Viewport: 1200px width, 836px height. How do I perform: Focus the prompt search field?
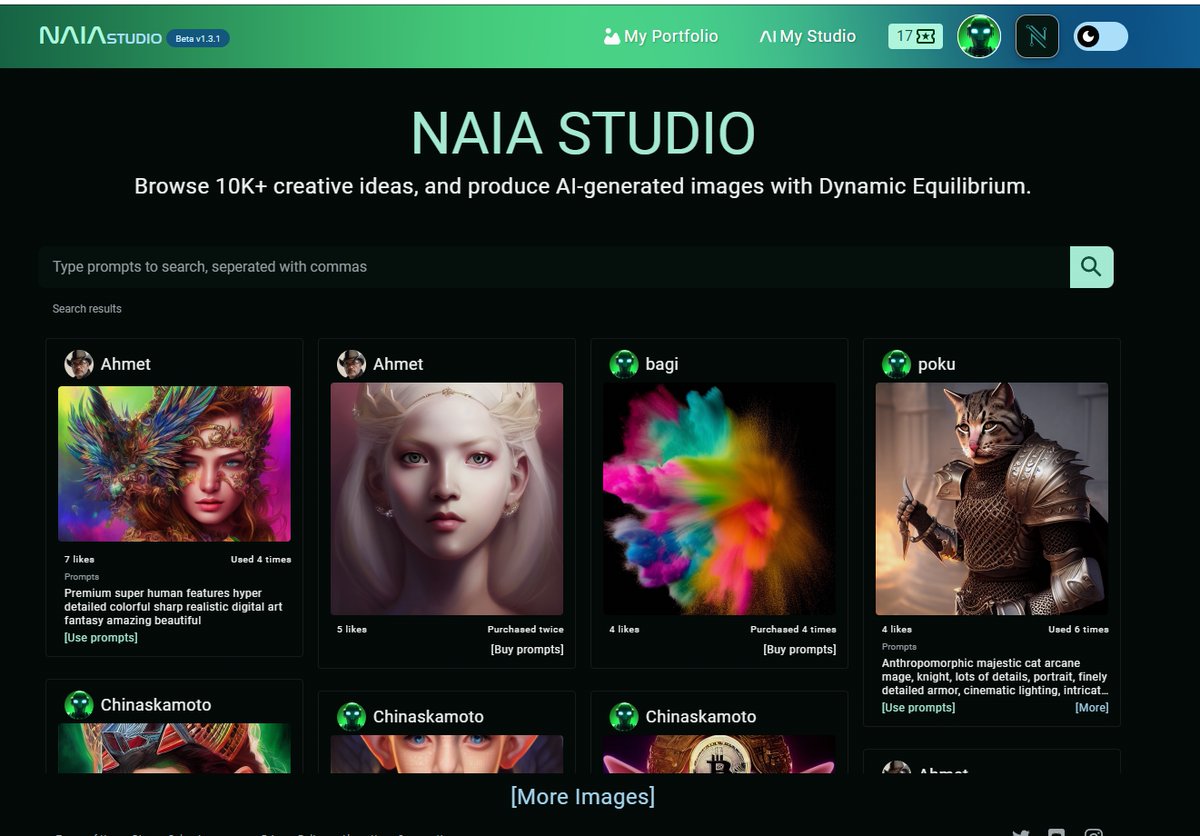click(554, 267)
